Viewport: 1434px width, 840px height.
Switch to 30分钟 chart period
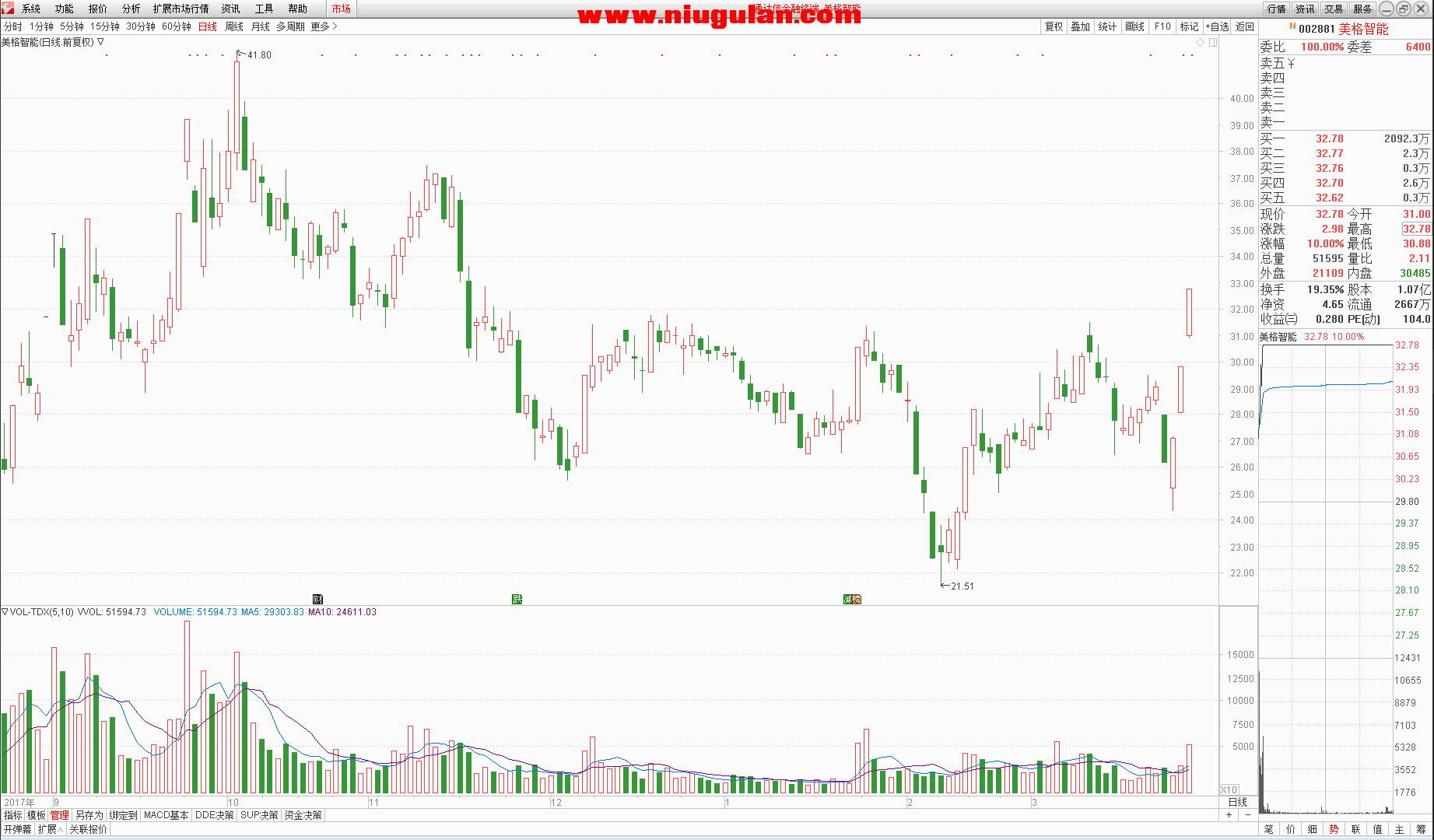141,26
